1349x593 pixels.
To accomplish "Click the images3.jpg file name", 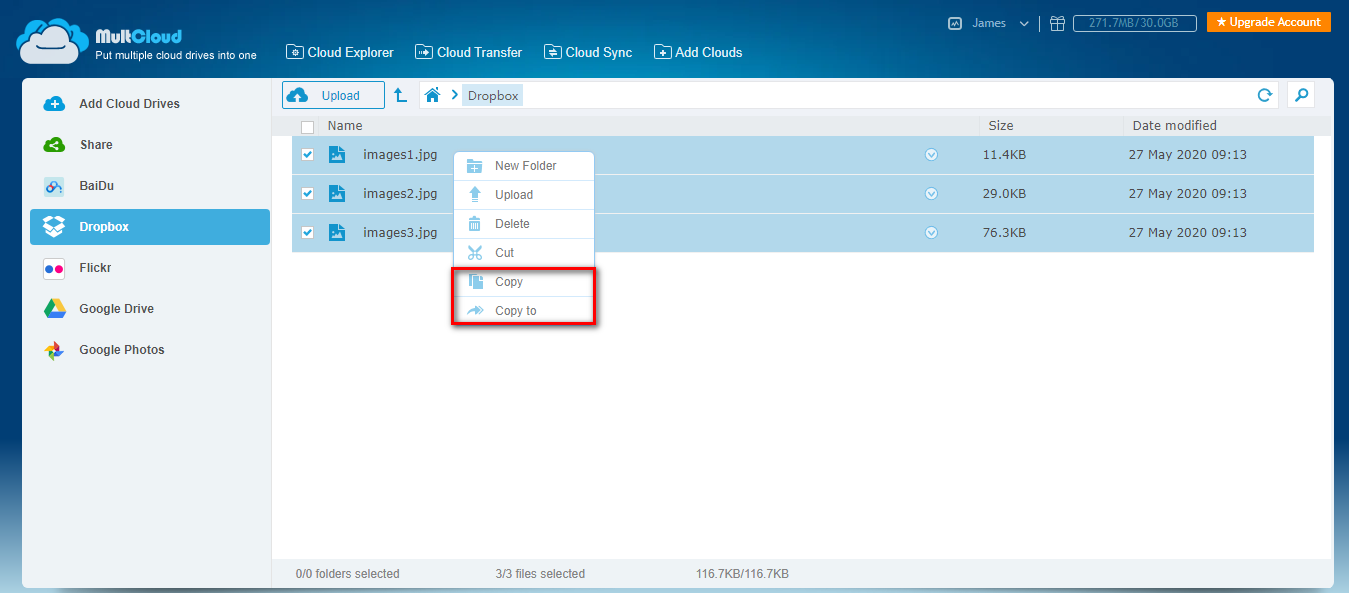I will [400, 233].
